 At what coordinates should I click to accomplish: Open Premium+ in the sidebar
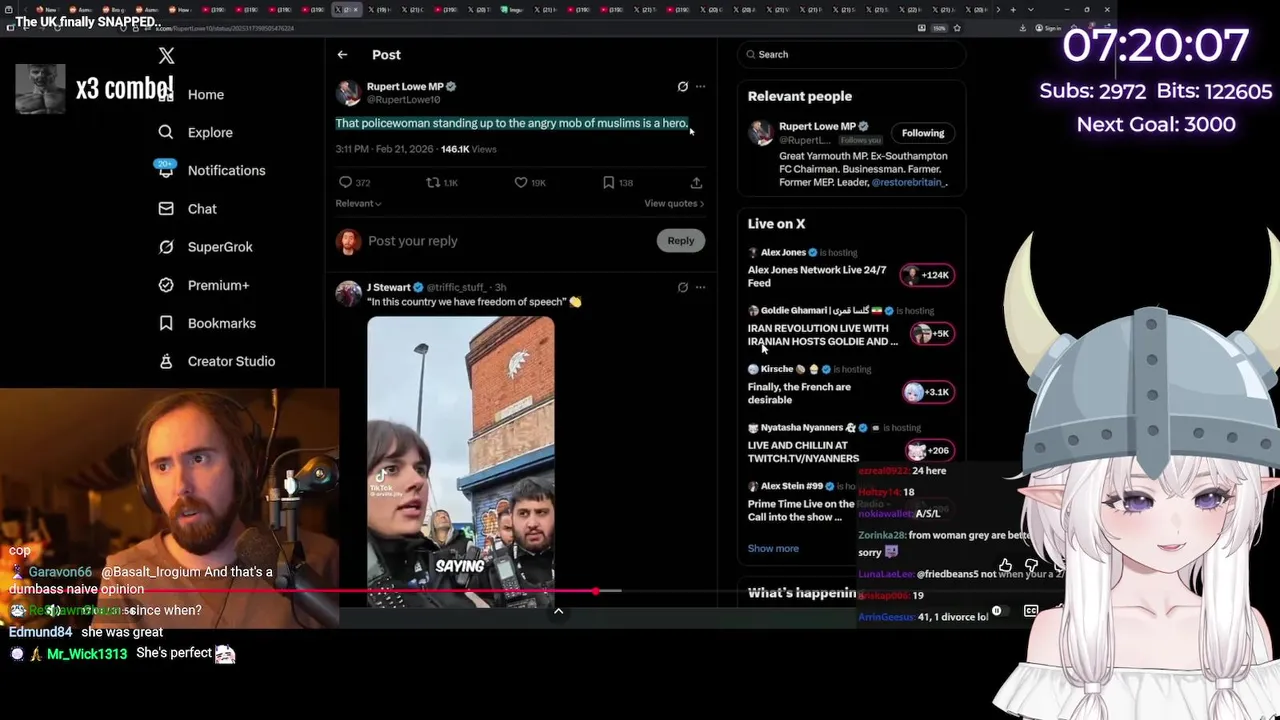tap(203, 285)
